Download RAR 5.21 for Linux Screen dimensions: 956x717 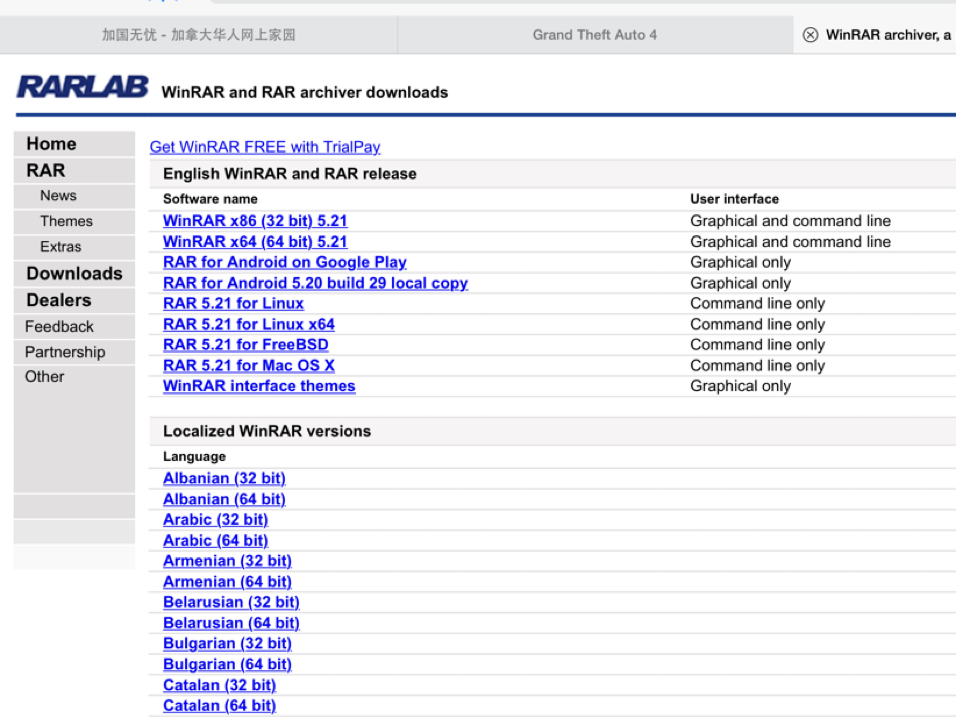(x=233, y=304)
